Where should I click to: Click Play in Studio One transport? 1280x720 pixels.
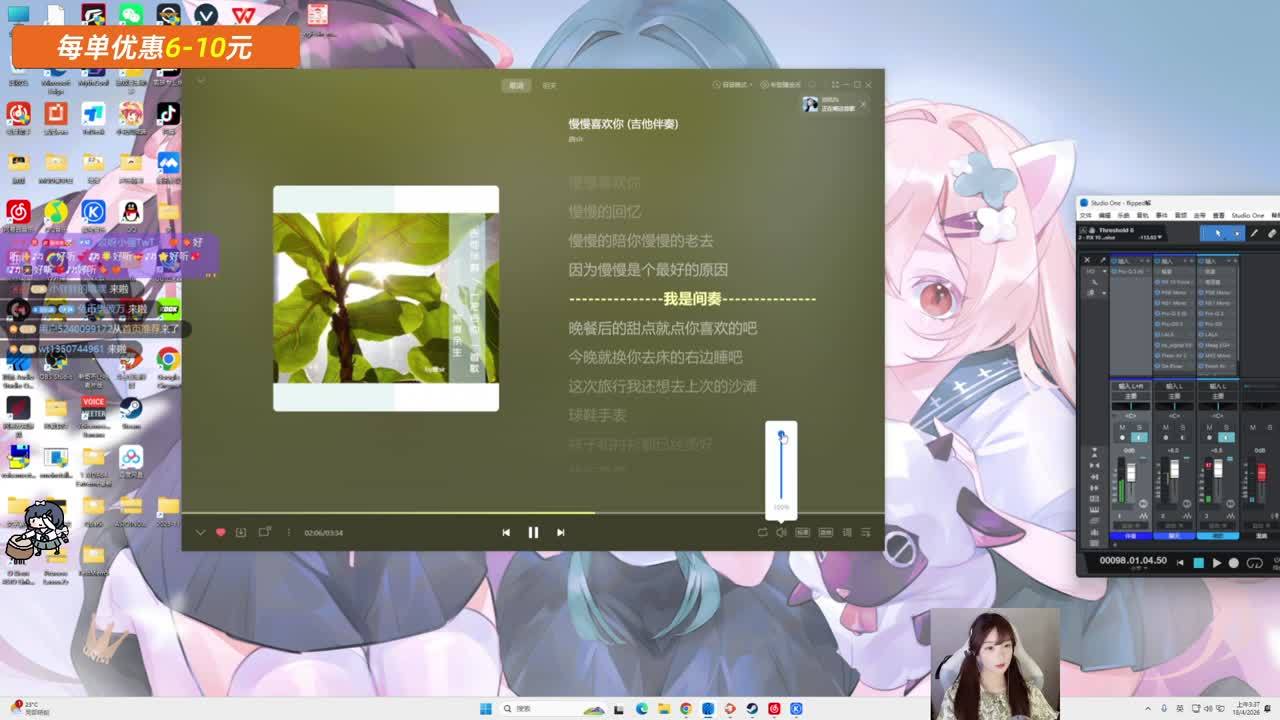(1216, 563)
